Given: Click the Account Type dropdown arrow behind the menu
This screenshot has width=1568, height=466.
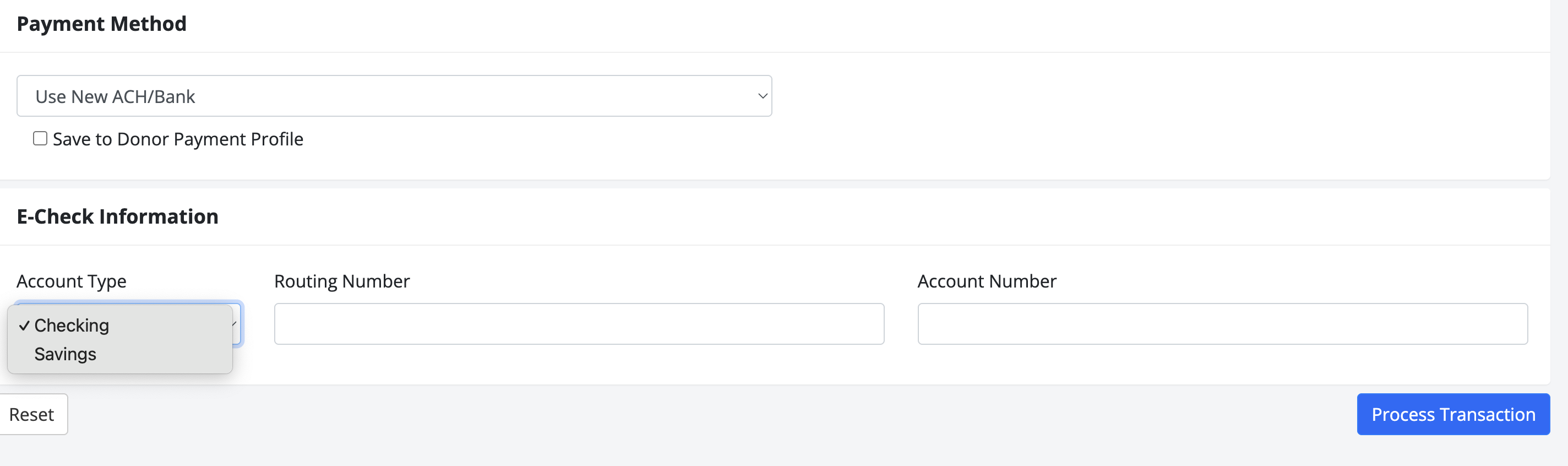Looking at the screenshot, I should pyautogui.click(x=236, y=323).
